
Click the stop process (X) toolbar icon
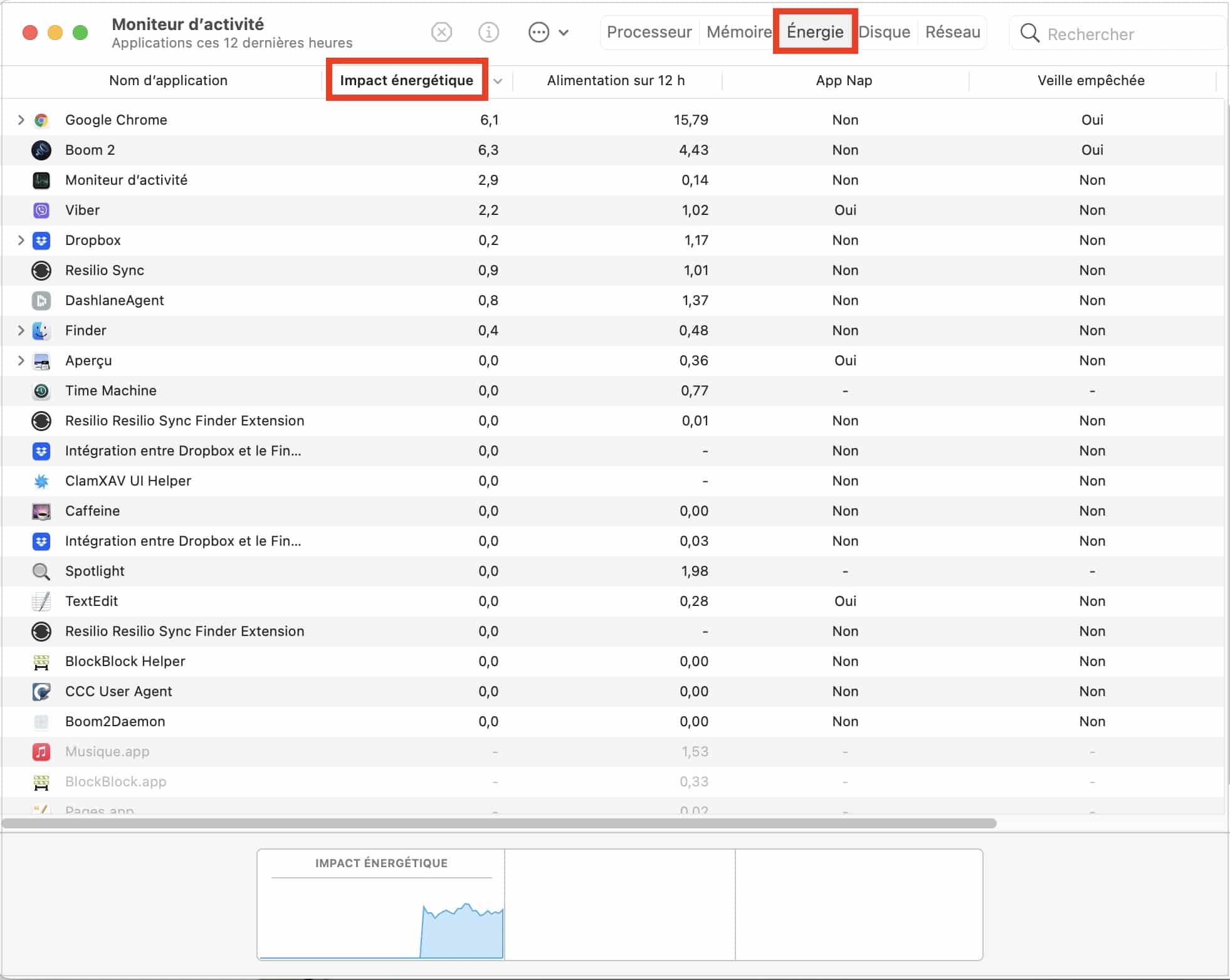point(442,32)
